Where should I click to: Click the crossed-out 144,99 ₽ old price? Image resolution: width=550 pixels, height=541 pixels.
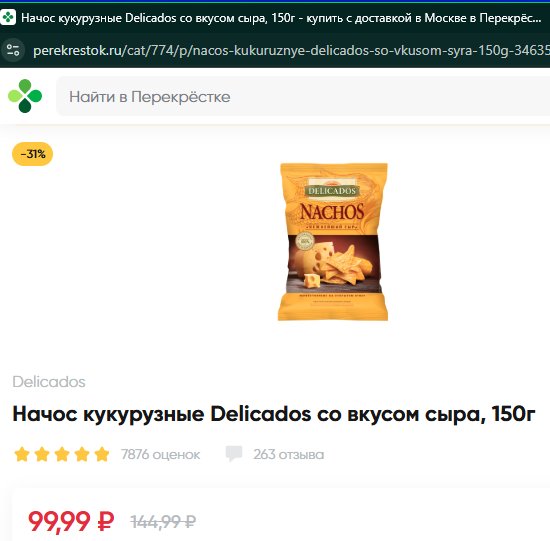coord(163,522)
